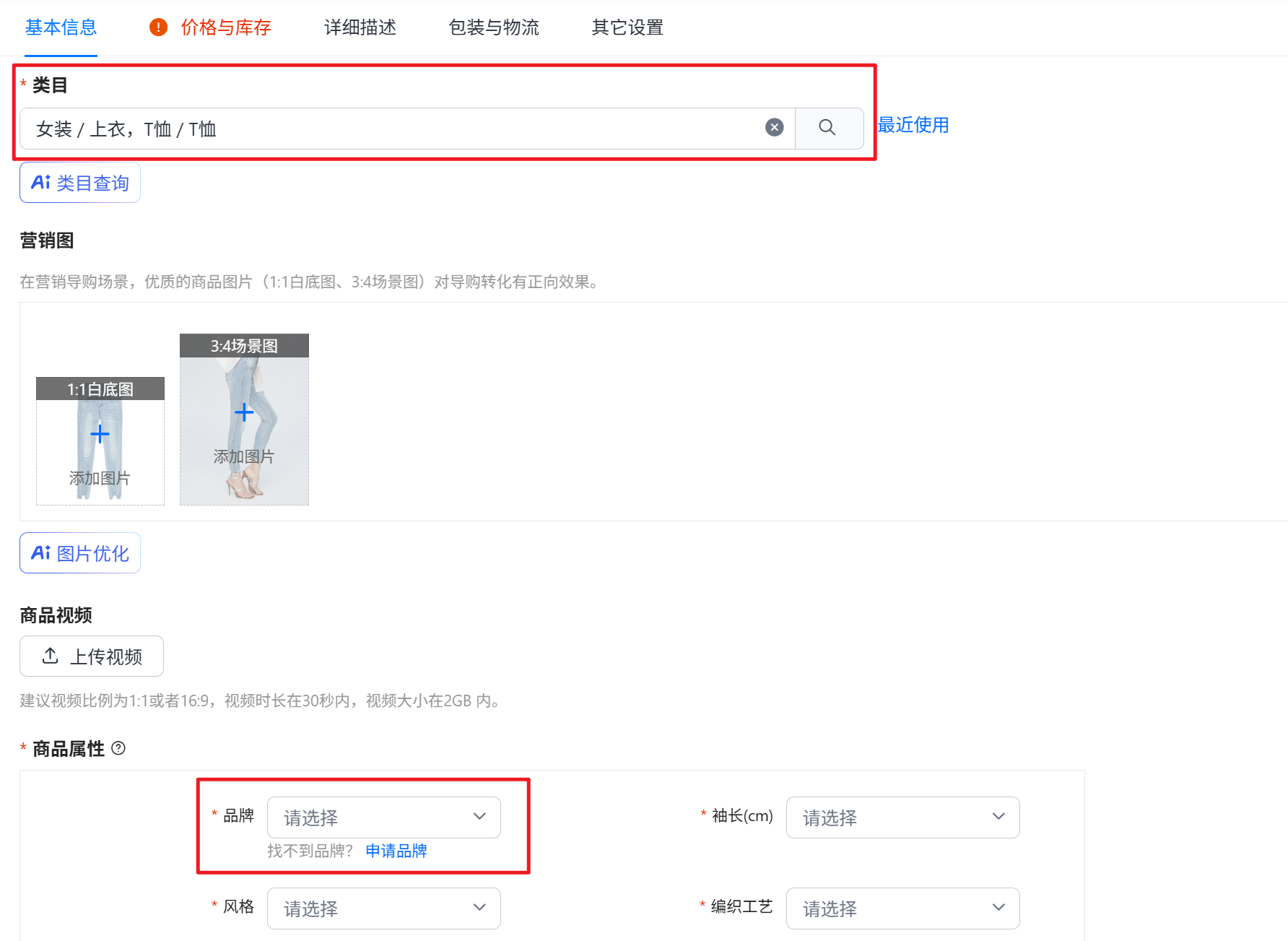
Task: Go to the 包装与物流 tab
Action: coord(494,27)
